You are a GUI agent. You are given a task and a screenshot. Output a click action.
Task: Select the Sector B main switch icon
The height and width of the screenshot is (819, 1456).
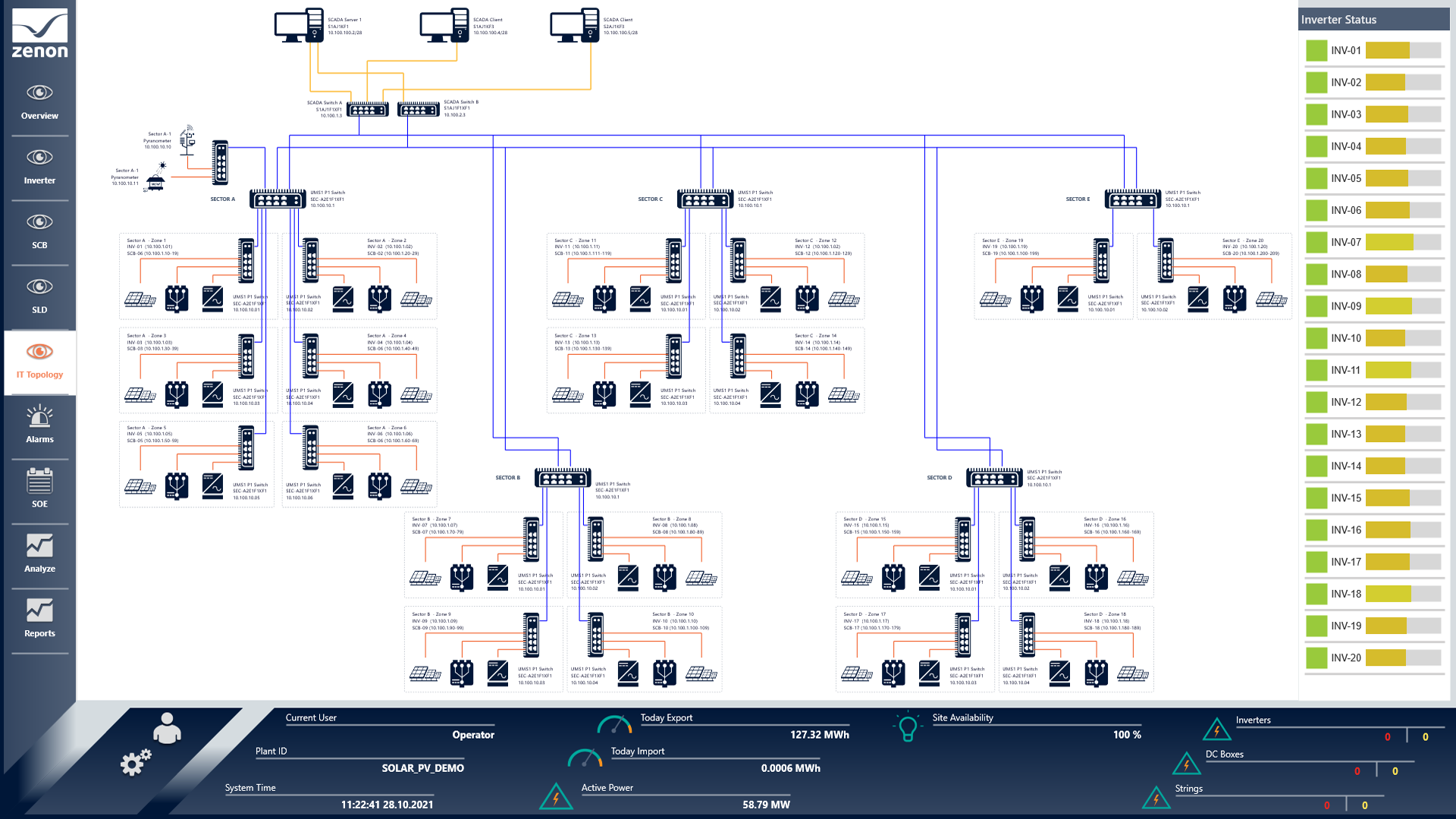coord(563,478)
